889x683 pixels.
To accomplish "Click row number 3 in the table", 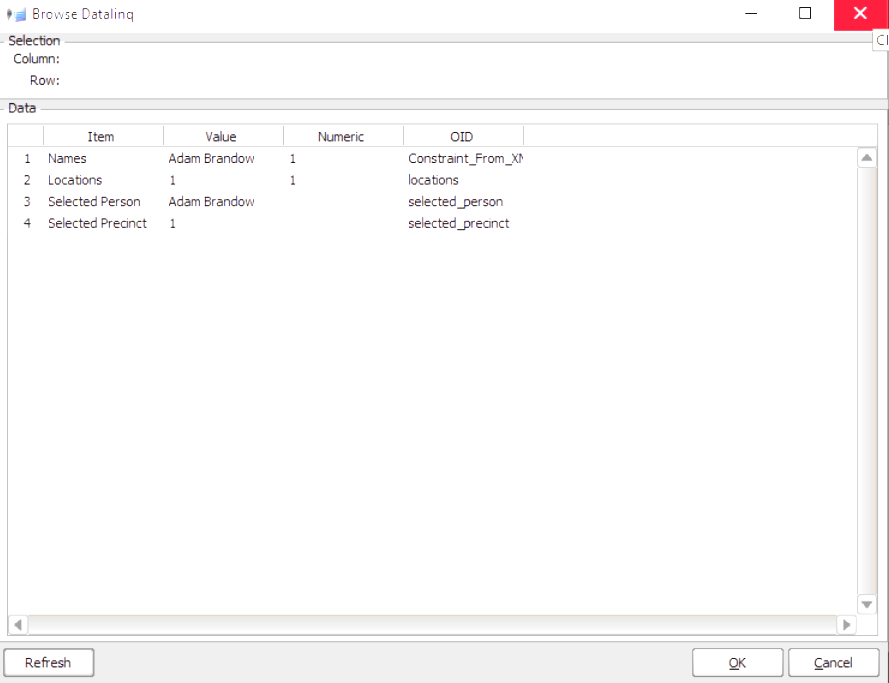I will tap(27, 202).
